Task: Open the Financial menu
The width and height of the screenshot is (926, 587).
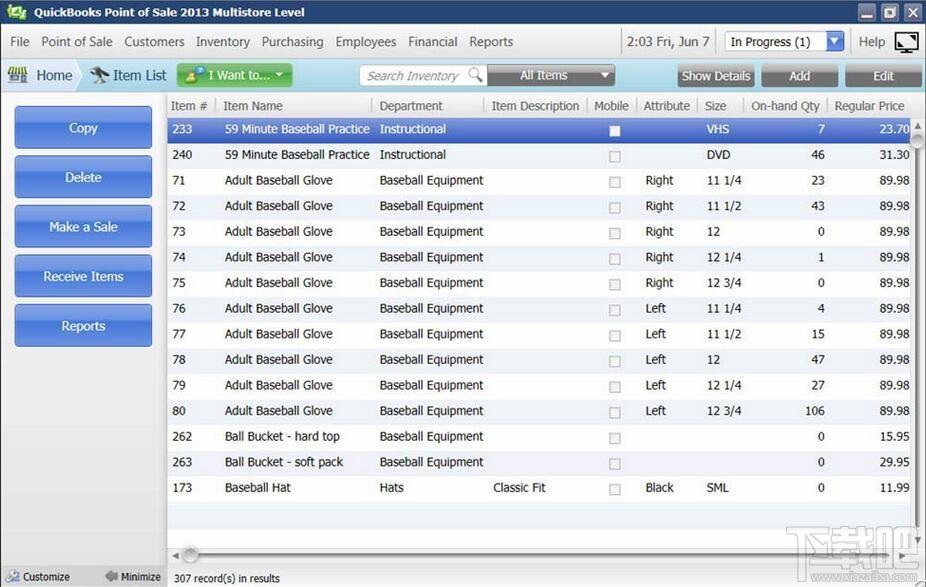Action: (432, 41)
